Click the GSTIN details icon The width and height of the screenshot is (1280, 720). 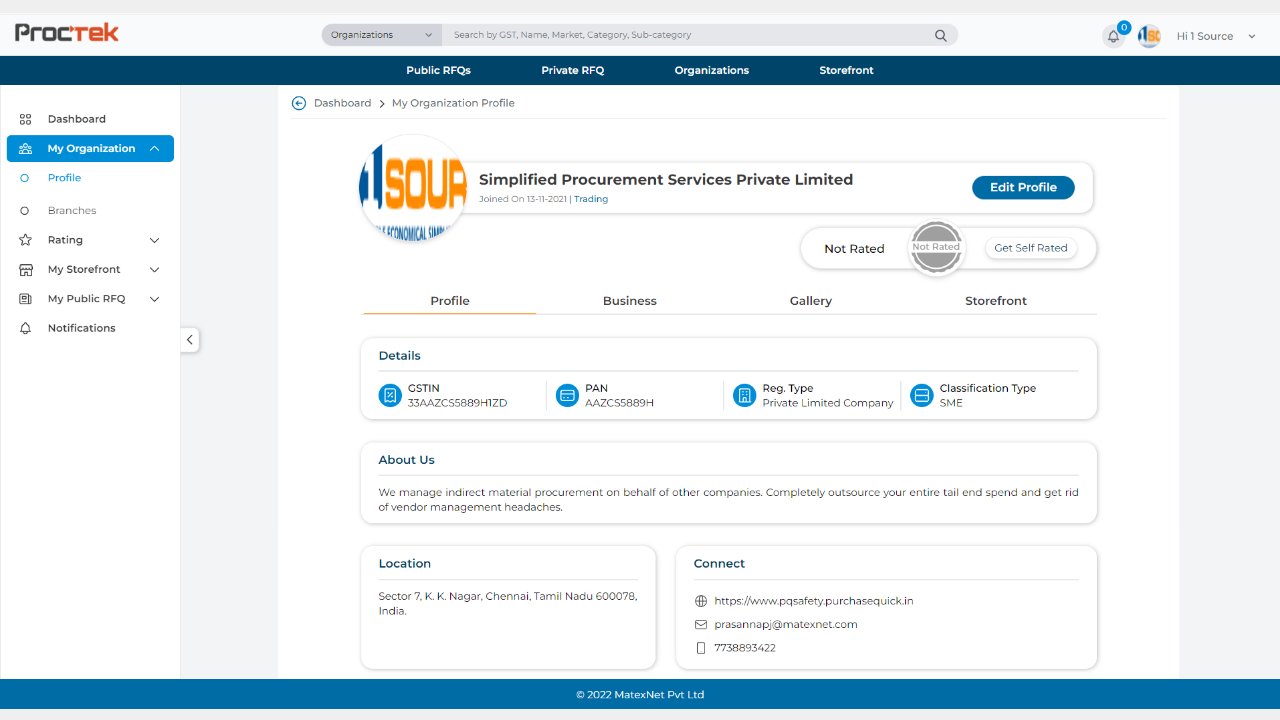[390, 396]
